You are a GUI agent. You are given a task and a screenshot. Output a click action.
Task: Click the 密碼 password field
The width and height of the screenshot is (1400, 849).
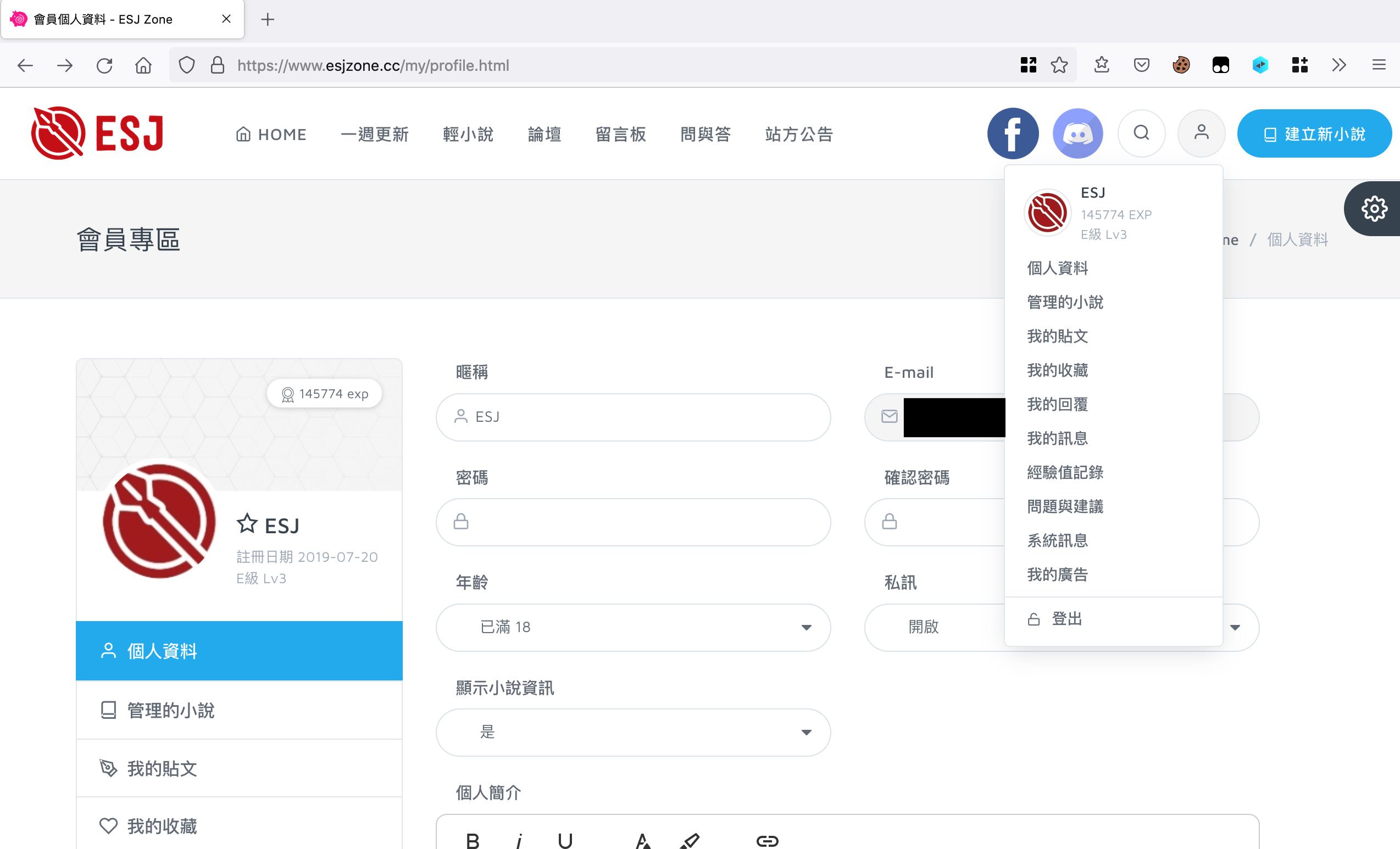[633, 522]
